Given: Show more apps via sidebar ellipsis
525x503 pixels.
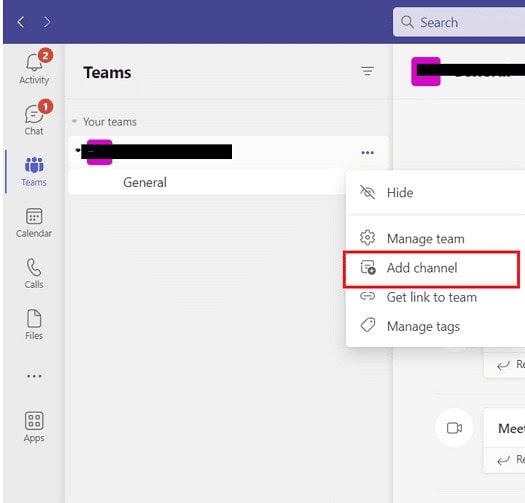Looking at the screenshot, I should (x=34, y=376).
